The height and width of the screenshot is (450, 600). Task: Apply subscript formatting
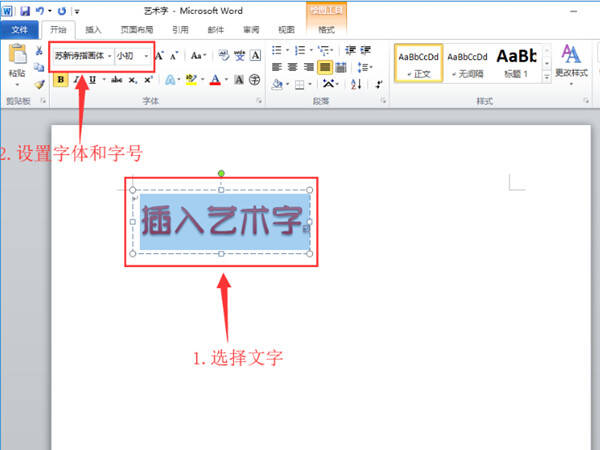[132, 80]
